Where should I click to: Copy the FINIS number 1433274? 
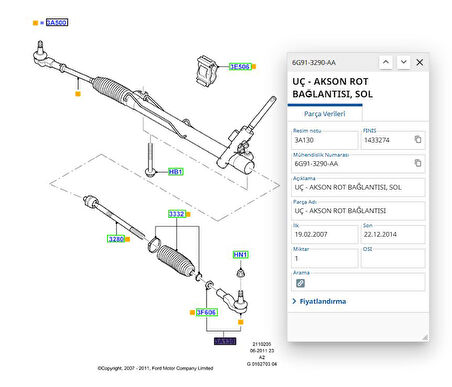pos(418,139)
